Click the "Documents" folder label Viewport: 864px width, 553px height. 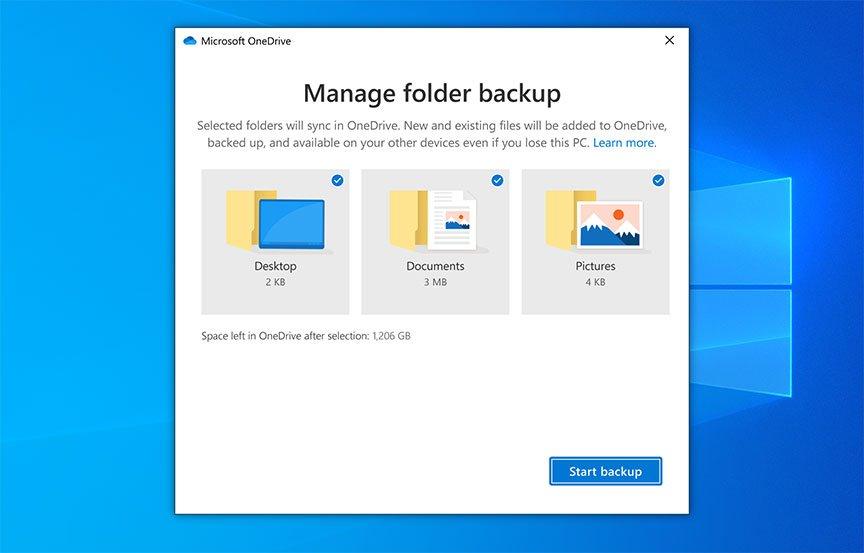[435, 266]
